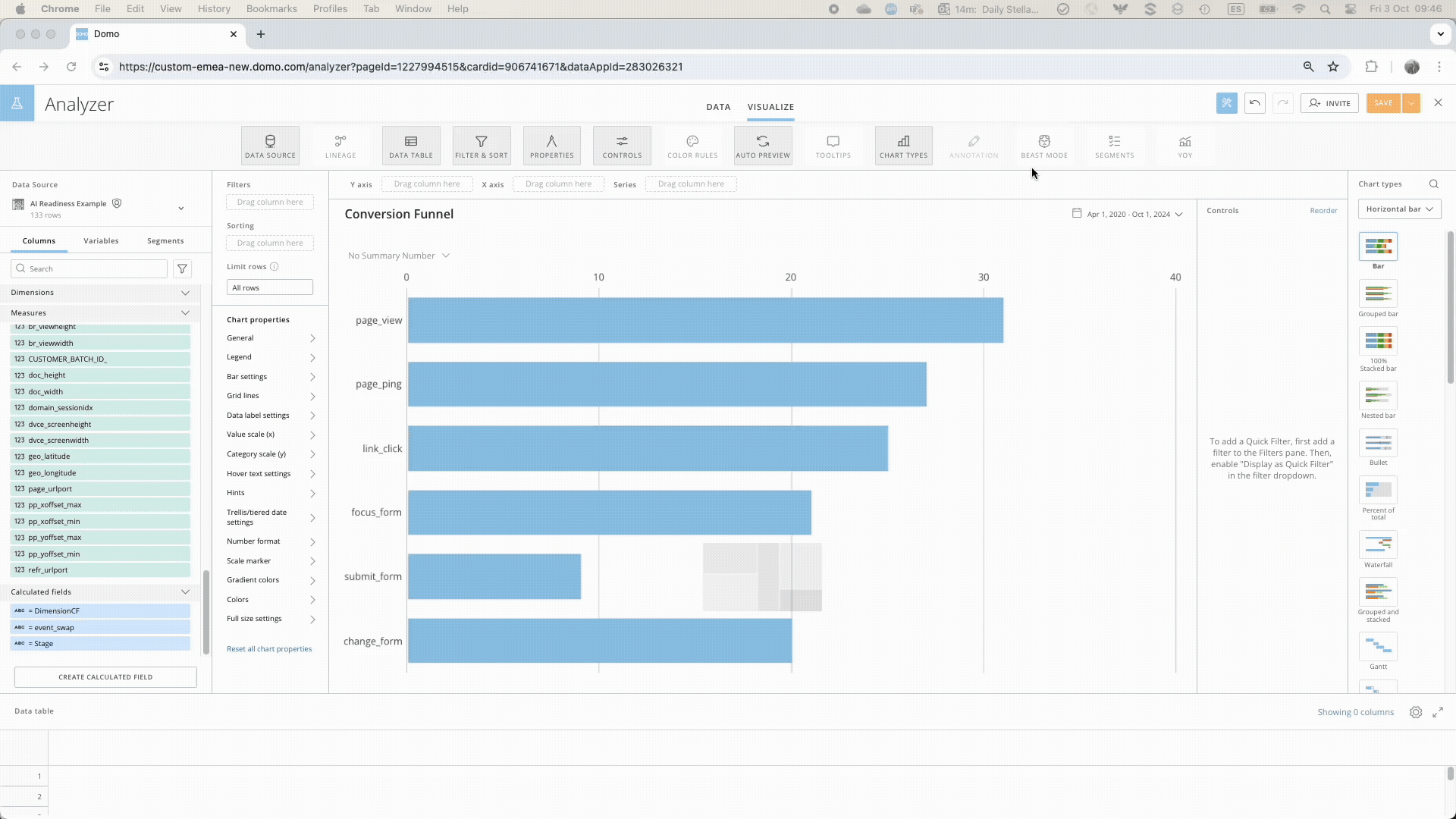1456x819 pixels.
Task: Switch to the DATA tab
Action: [x=717, y=107]
